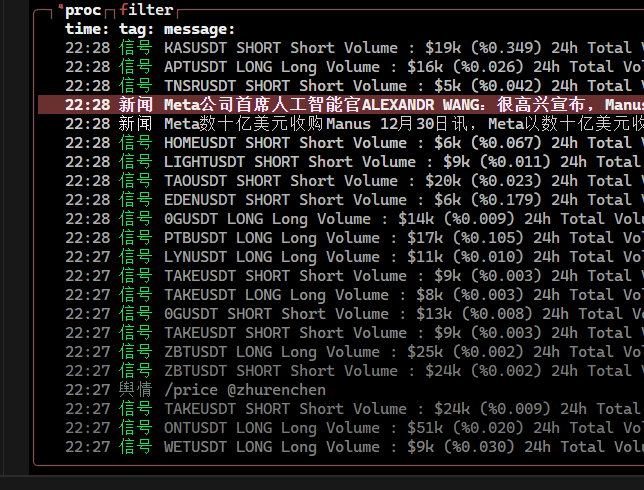
Task: Select the TNSRUSDT SHORT $5k row
Action: (x=341, y=86)
